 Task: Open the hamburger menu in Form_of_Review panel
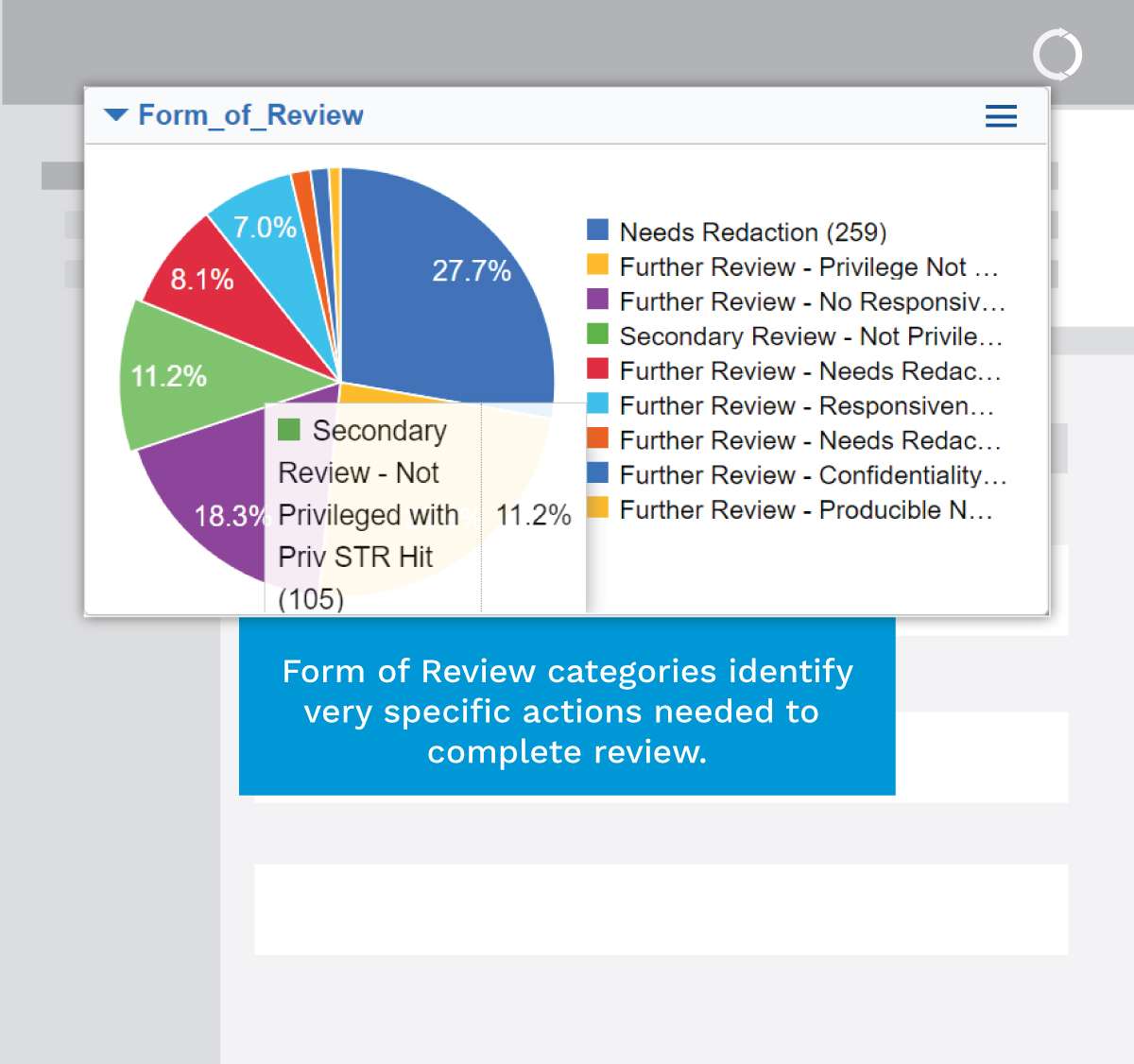(1001, 116)
